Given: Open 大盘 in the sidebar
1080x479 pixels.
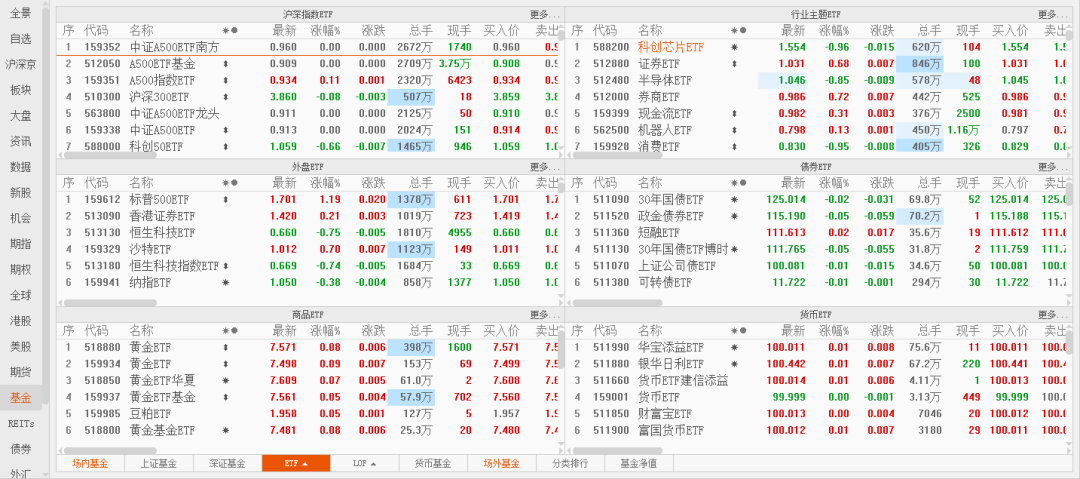Looking at the screenshot, I should [x=21, y=116].
